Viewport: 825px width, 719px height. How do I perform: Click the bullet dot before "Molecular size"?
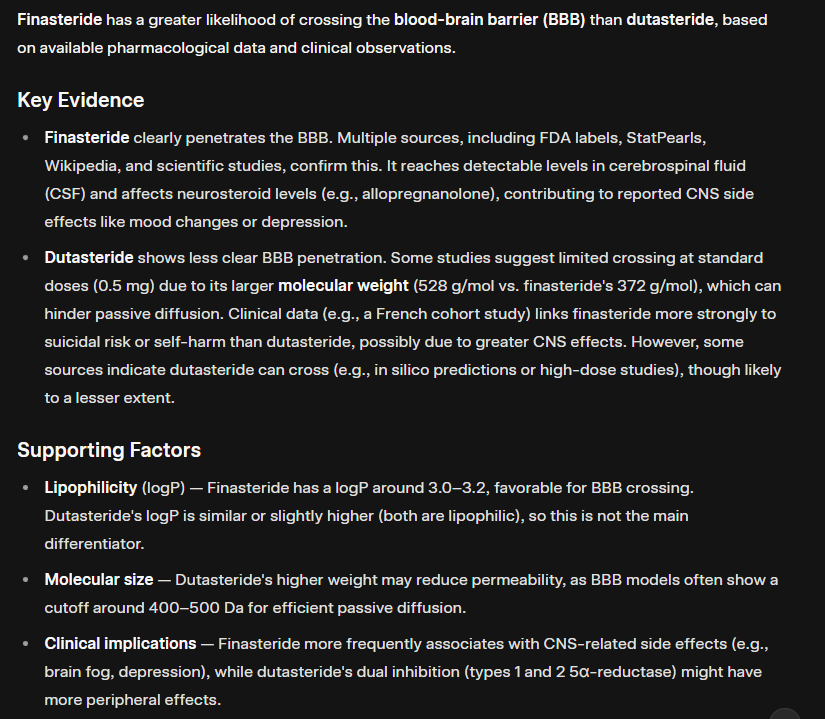25,580
